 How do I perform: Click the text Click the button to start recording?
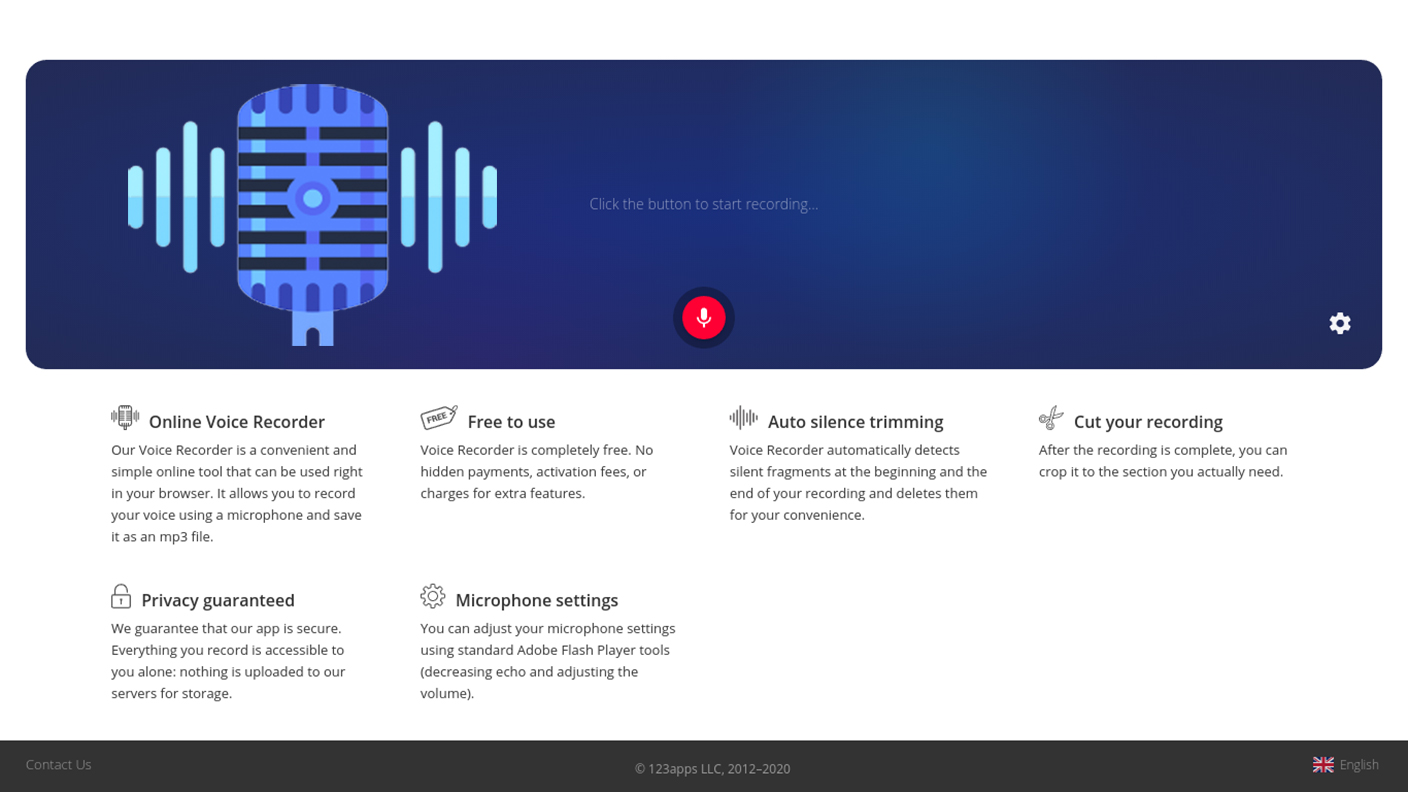(704, 203)
